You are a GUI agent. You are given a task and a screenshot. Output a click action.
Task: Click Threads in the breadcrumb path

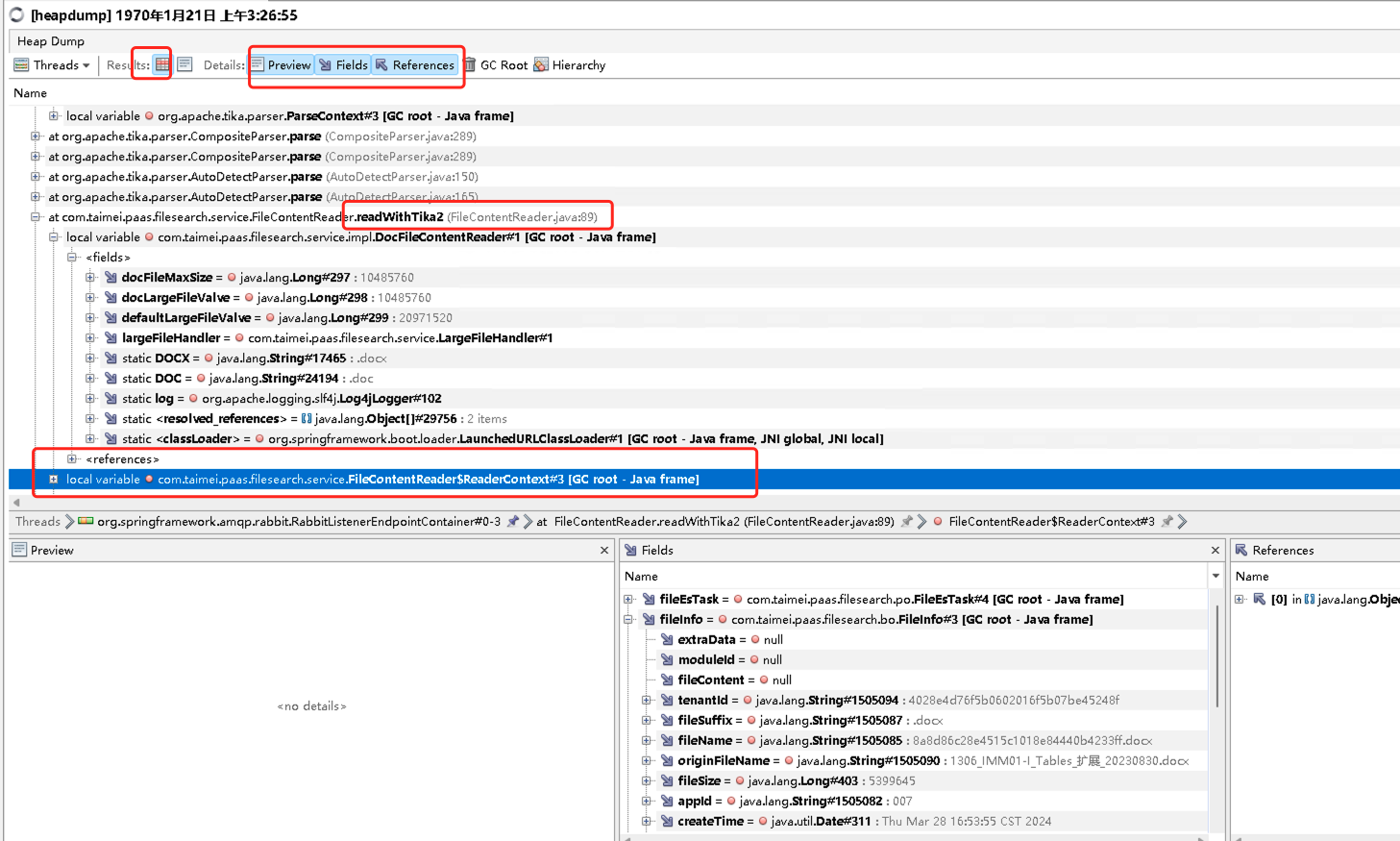pyautogui.click(x=37, y=522)
